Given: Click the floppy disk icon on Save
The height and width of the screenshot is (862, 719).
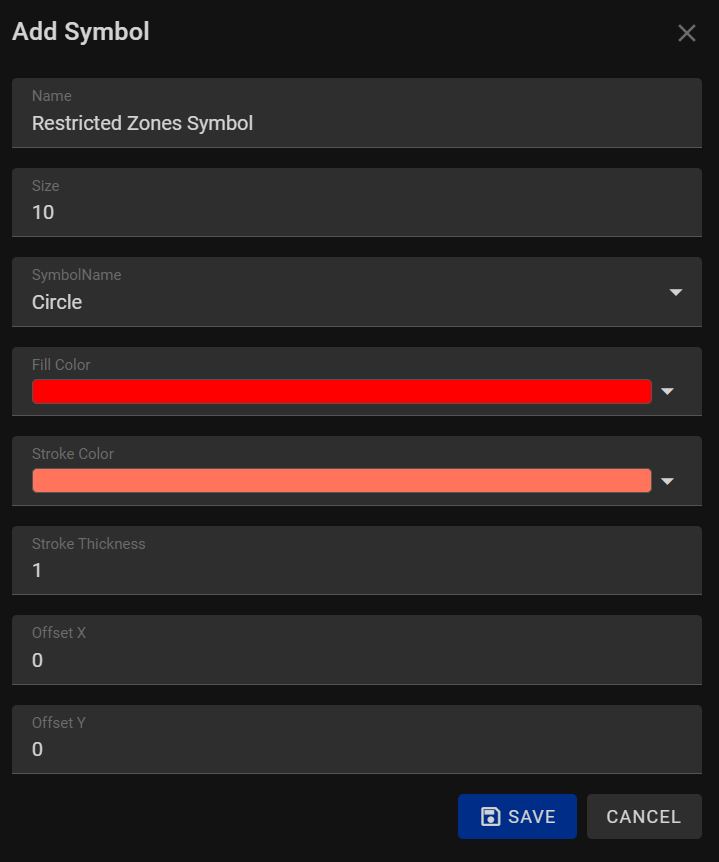Looking at the screenshot, I should [x=490, y=816].
